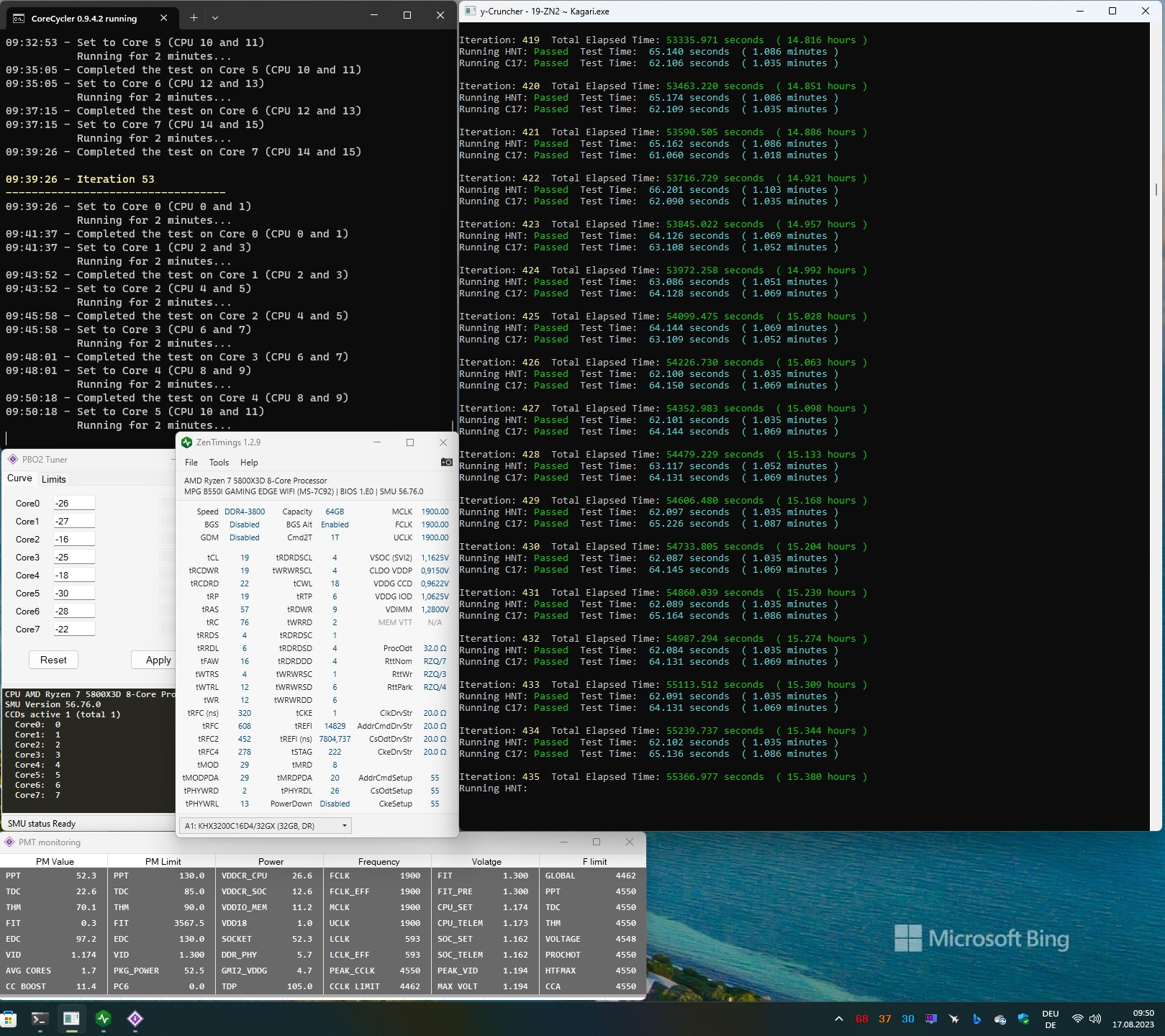Open the OneDrive sync tray icon

click(999, 1019)
